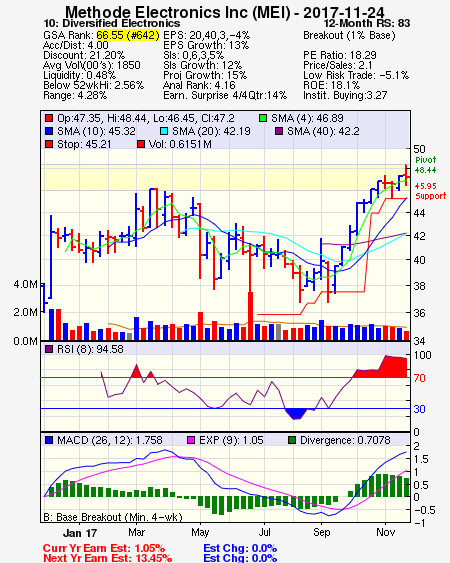
Task: Click the green SMA (4) legend swatch
Action: coord(263,118)
